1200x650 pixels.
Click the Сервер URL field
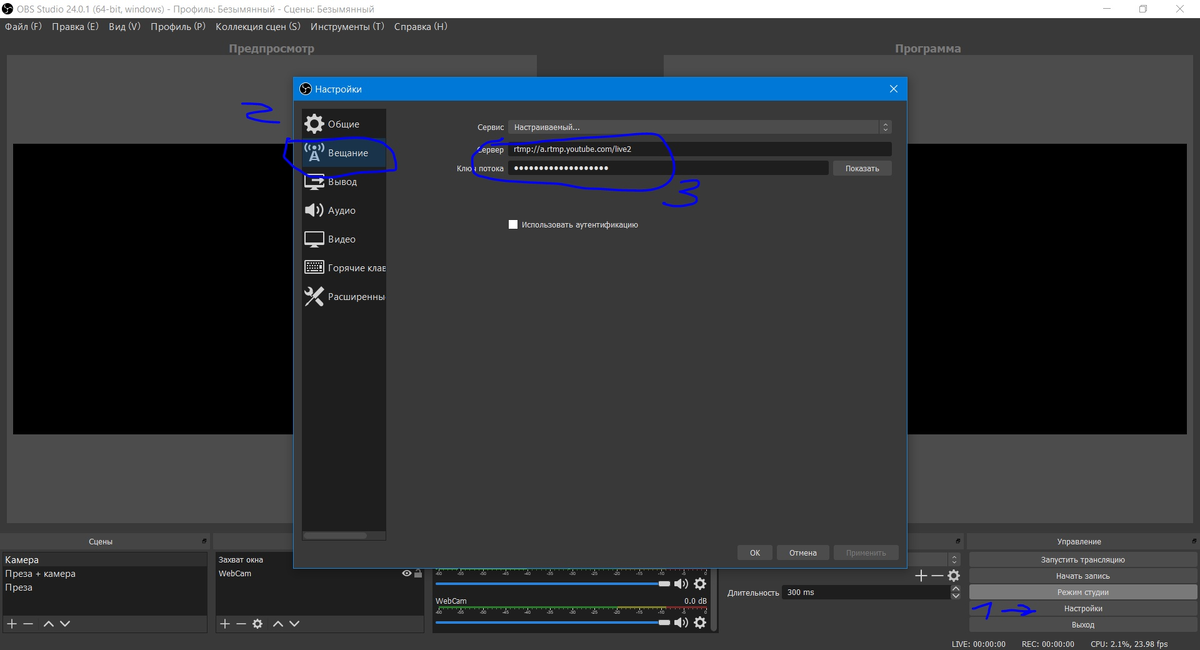[x=699, y=148]
